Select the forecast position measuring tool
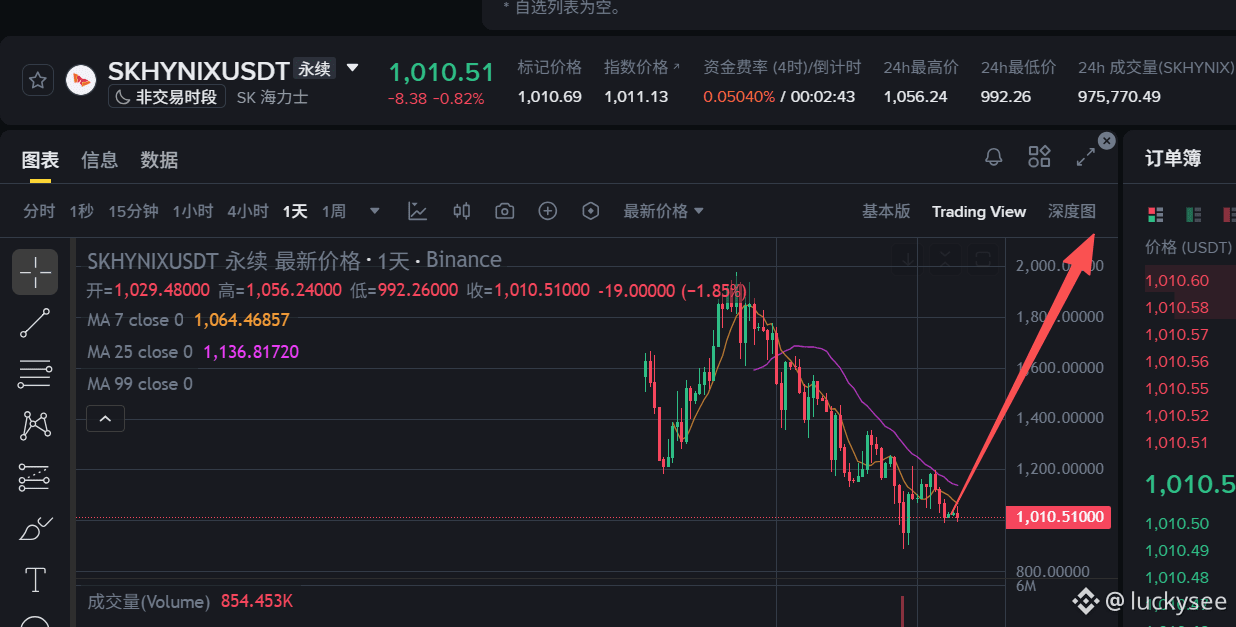Image resolution: width=1236 pixels, height=627 pixels. pyautogui.click(x=35, y=477)
